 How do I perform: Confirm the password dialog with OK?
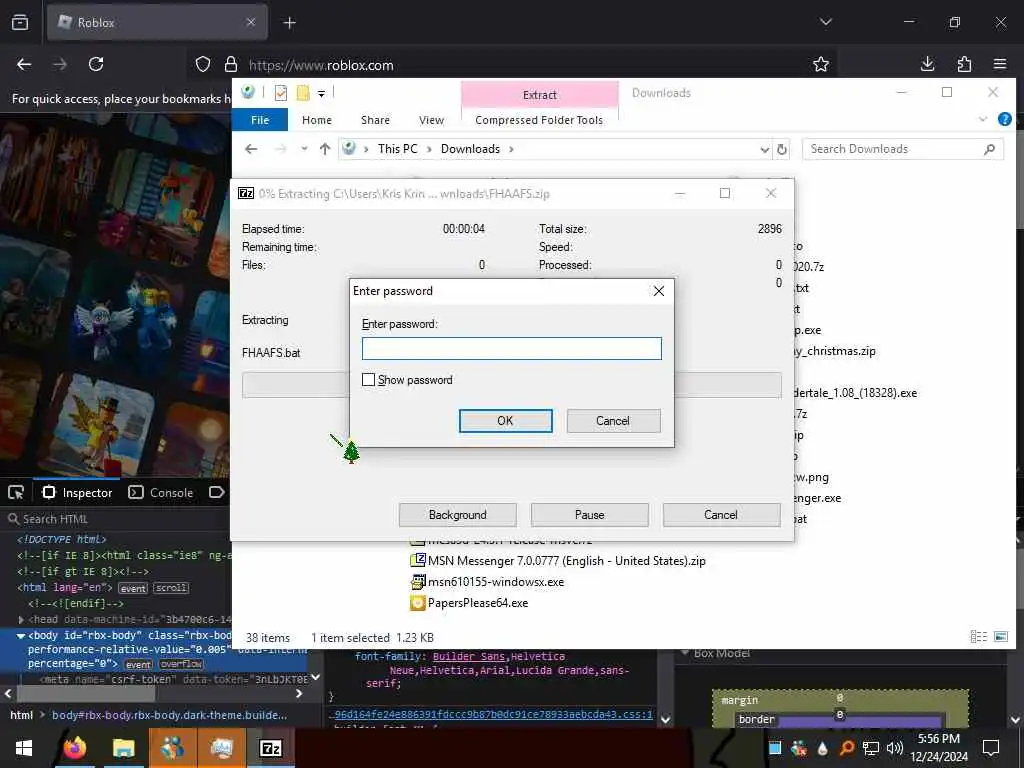click(505, 421)
